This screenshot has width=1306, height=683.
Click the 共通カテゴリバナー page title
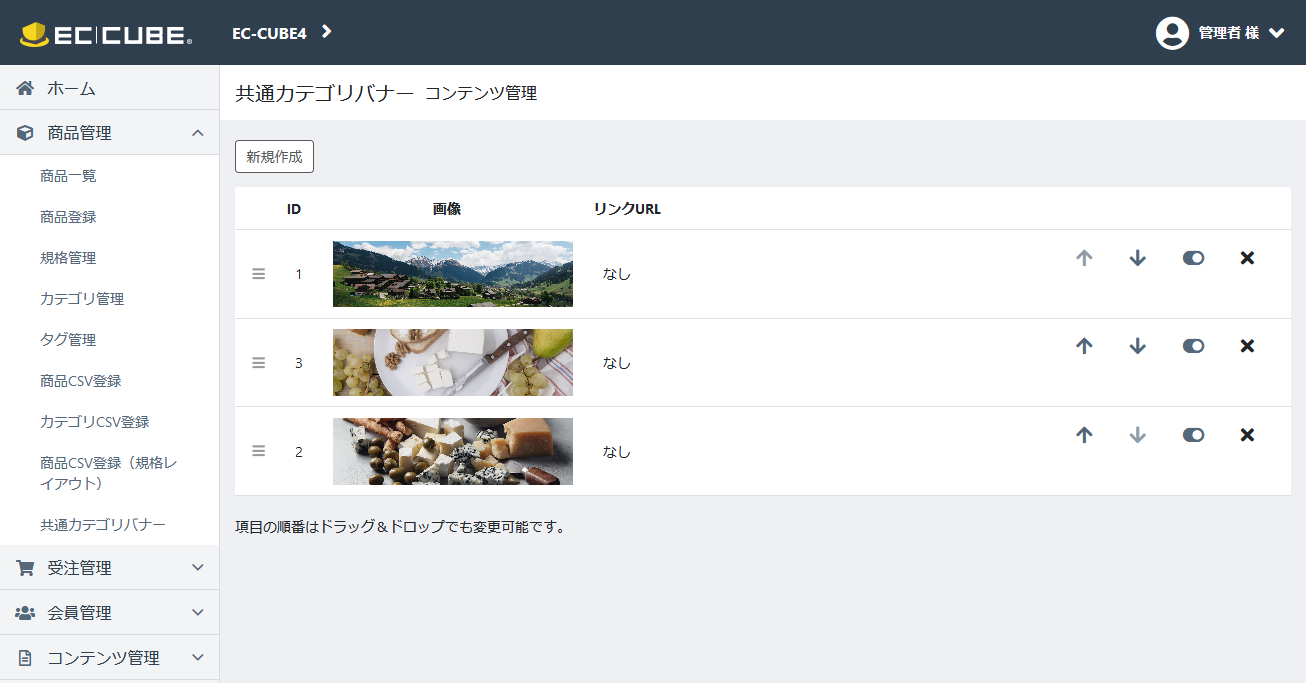(x=324, y=94)
